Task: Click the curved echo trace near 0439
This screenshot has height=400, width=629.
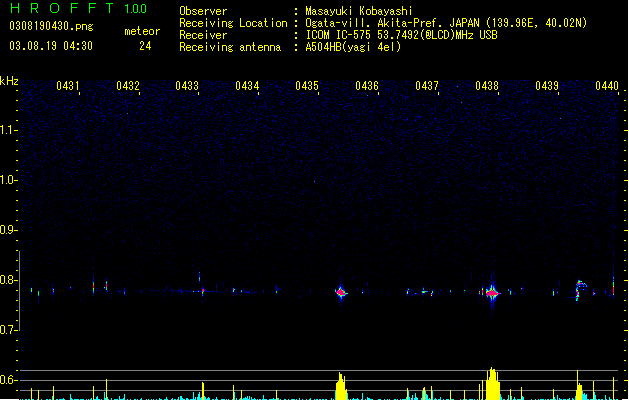Action: [x=580, y=290]
